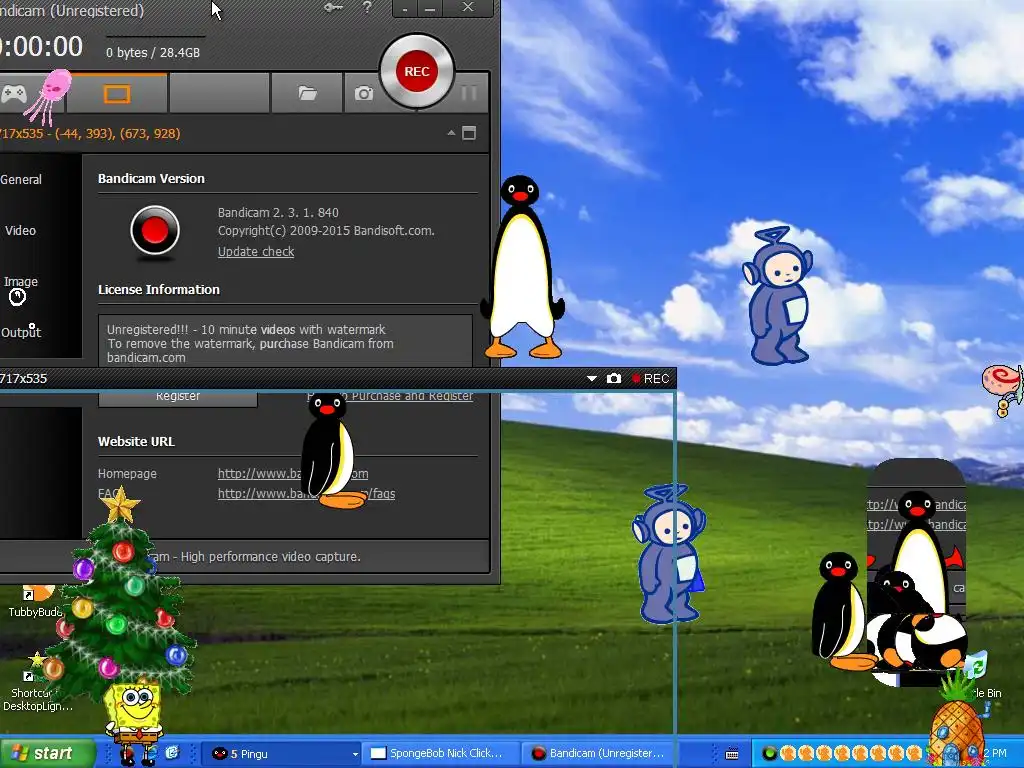Open the output folder icon in Bandicam
The width and height of the screenshot is (1024, 768).
pos(308,94)
